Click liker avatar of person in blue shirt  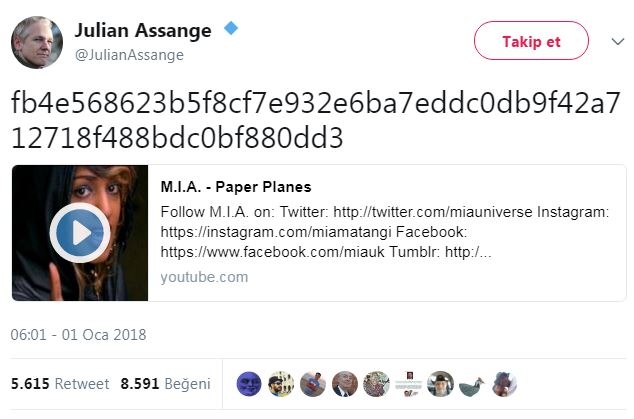[313, 383]
